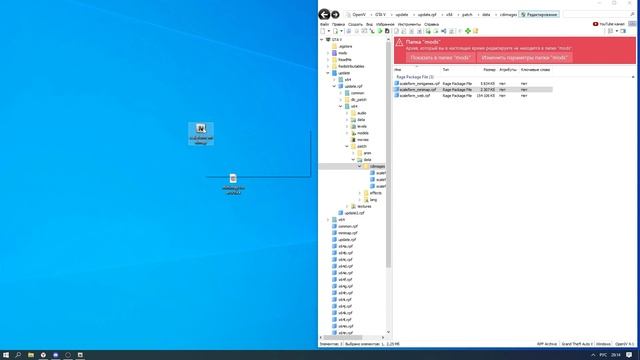The height and width of the screenshot is (360, 640).
Task: Open Windows taskbar search
Action: 18,355
